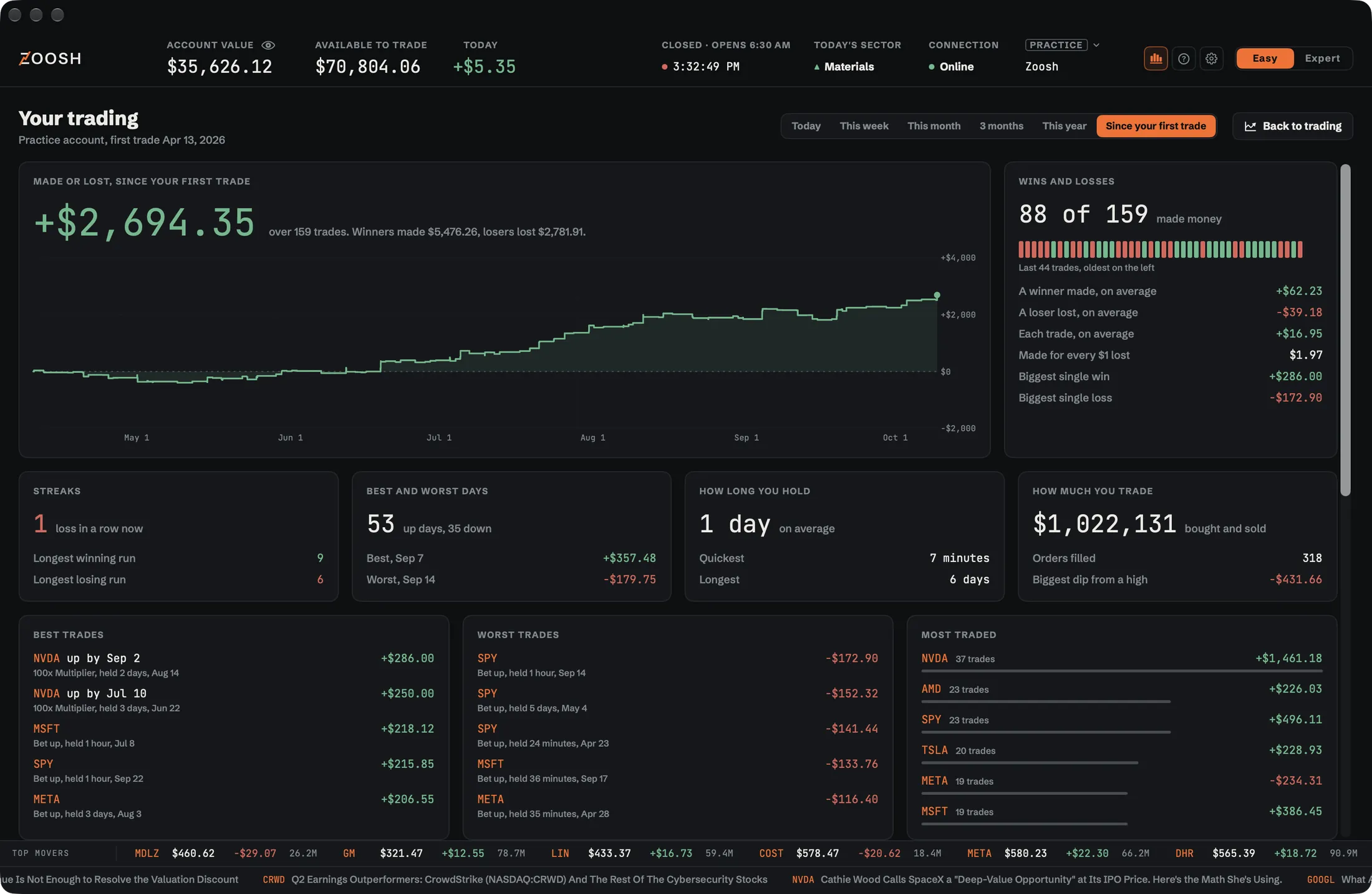The image size is (1372, 894).
Task: Click today's gain +$5.35
Action: [485, 67]
